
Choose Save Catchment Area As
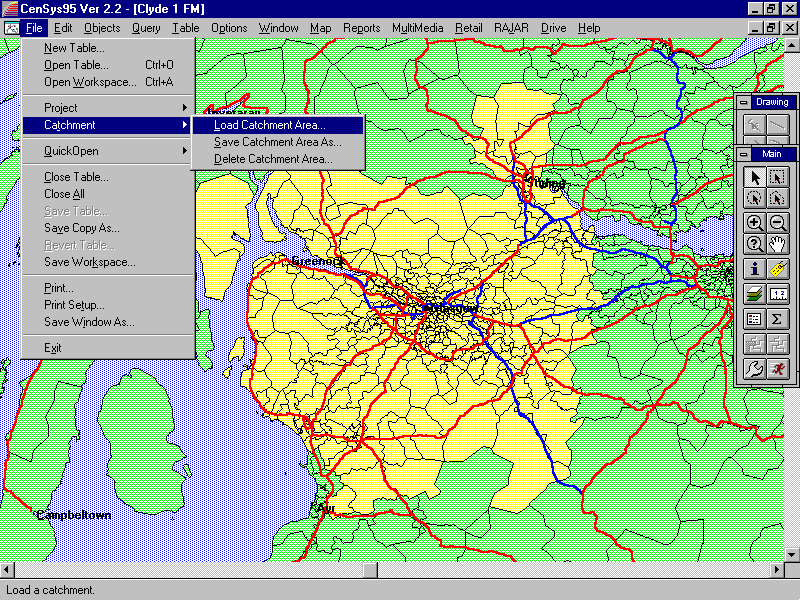pyautogui.click(x=277, y=142)
